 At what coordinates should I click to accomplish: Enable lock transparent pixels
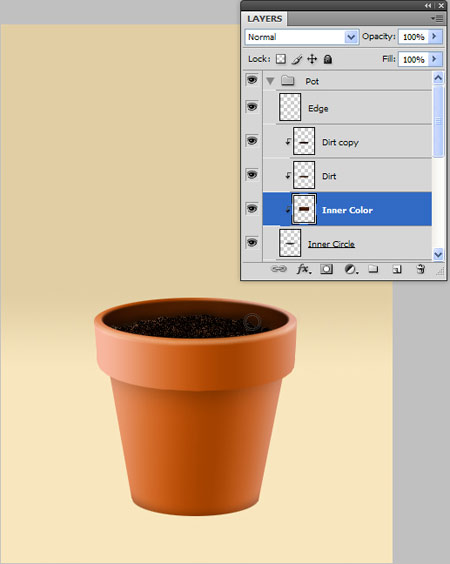[x=281, y=59]
